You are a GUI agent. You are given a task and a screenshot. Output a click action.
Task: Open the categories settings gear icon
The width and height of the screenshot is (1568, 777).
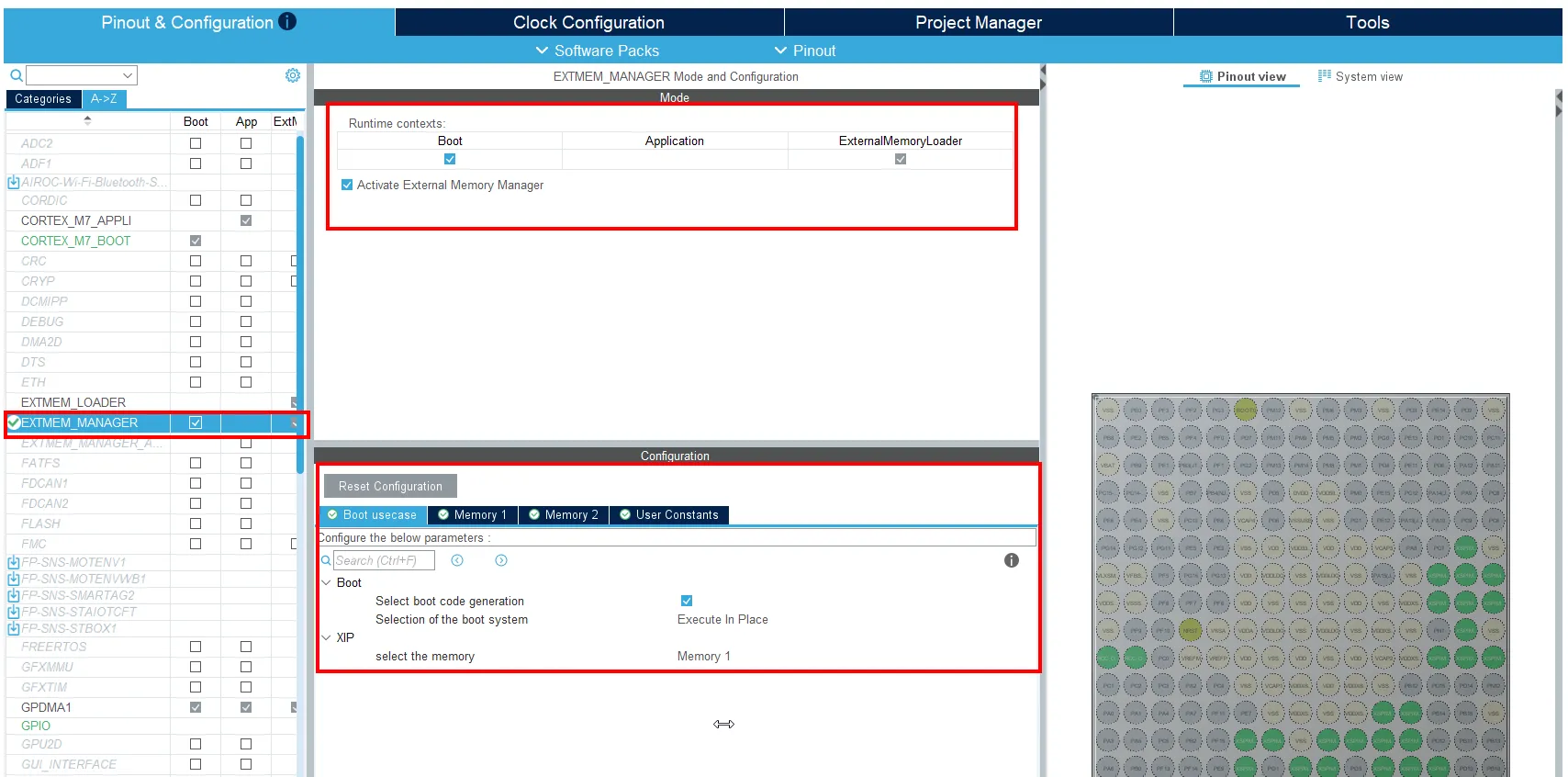click(292, 75)
